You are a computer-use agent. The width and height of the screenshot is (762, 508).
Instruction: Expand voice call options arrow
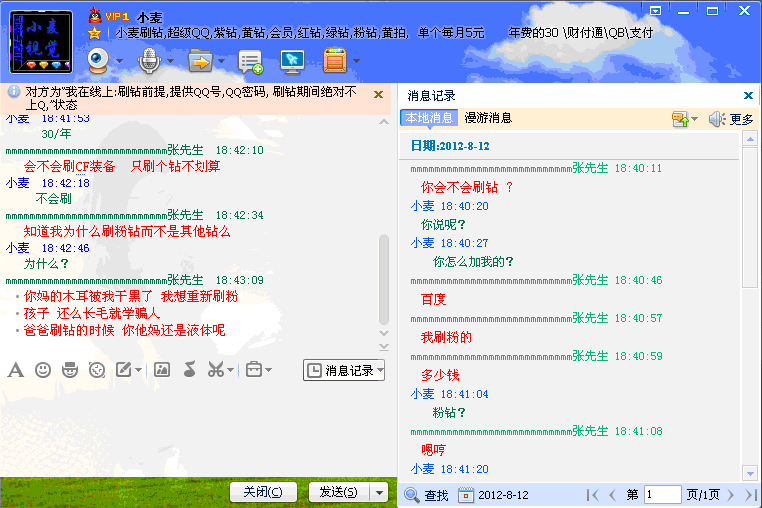point(170,61)
